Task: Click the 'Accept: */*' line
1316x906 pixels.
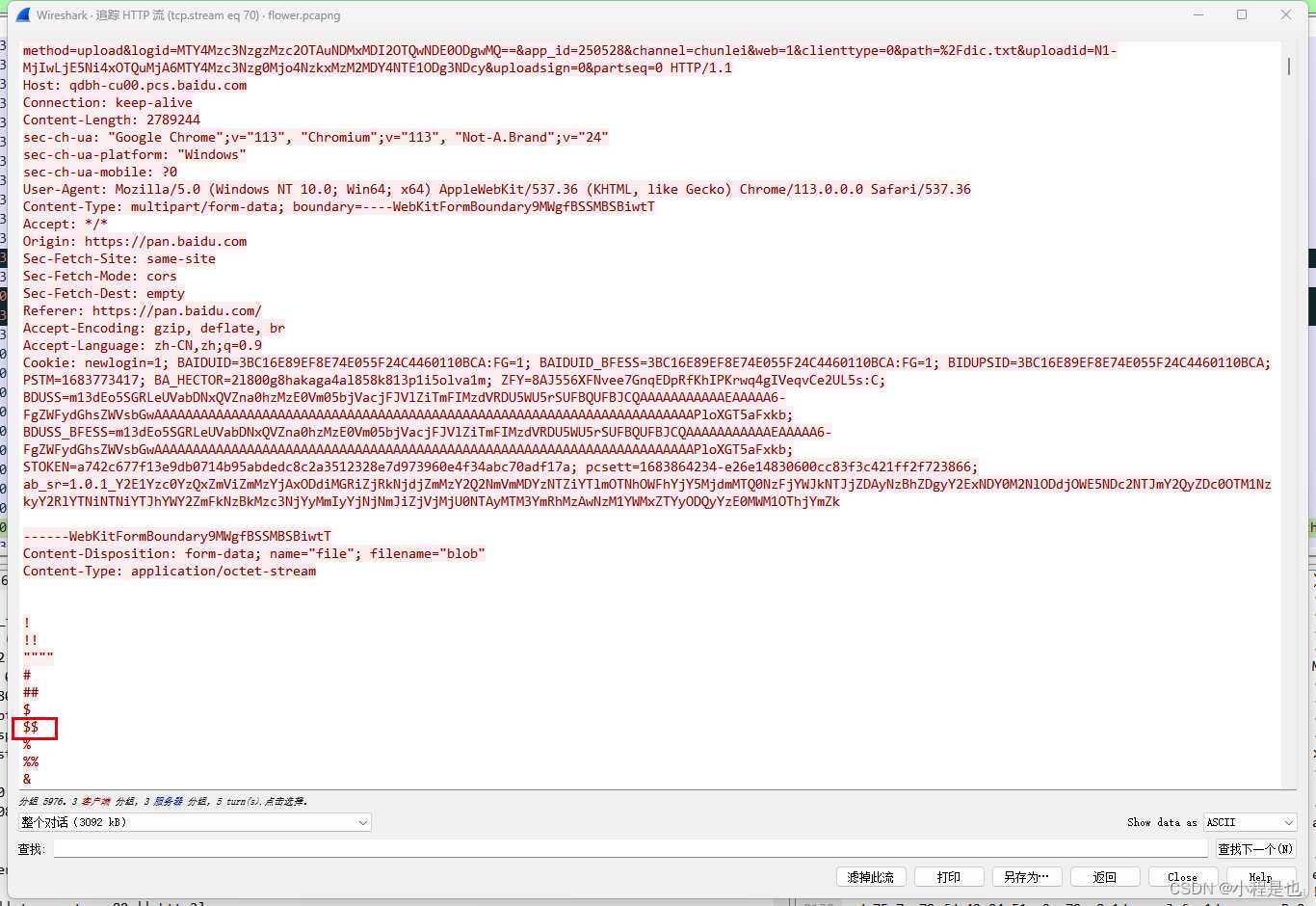Action: pos(66,224)
